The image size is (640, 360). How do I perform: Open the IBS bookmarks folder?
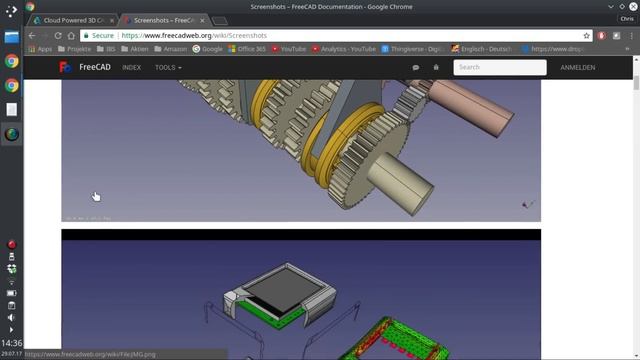click(x=106, y=49)
